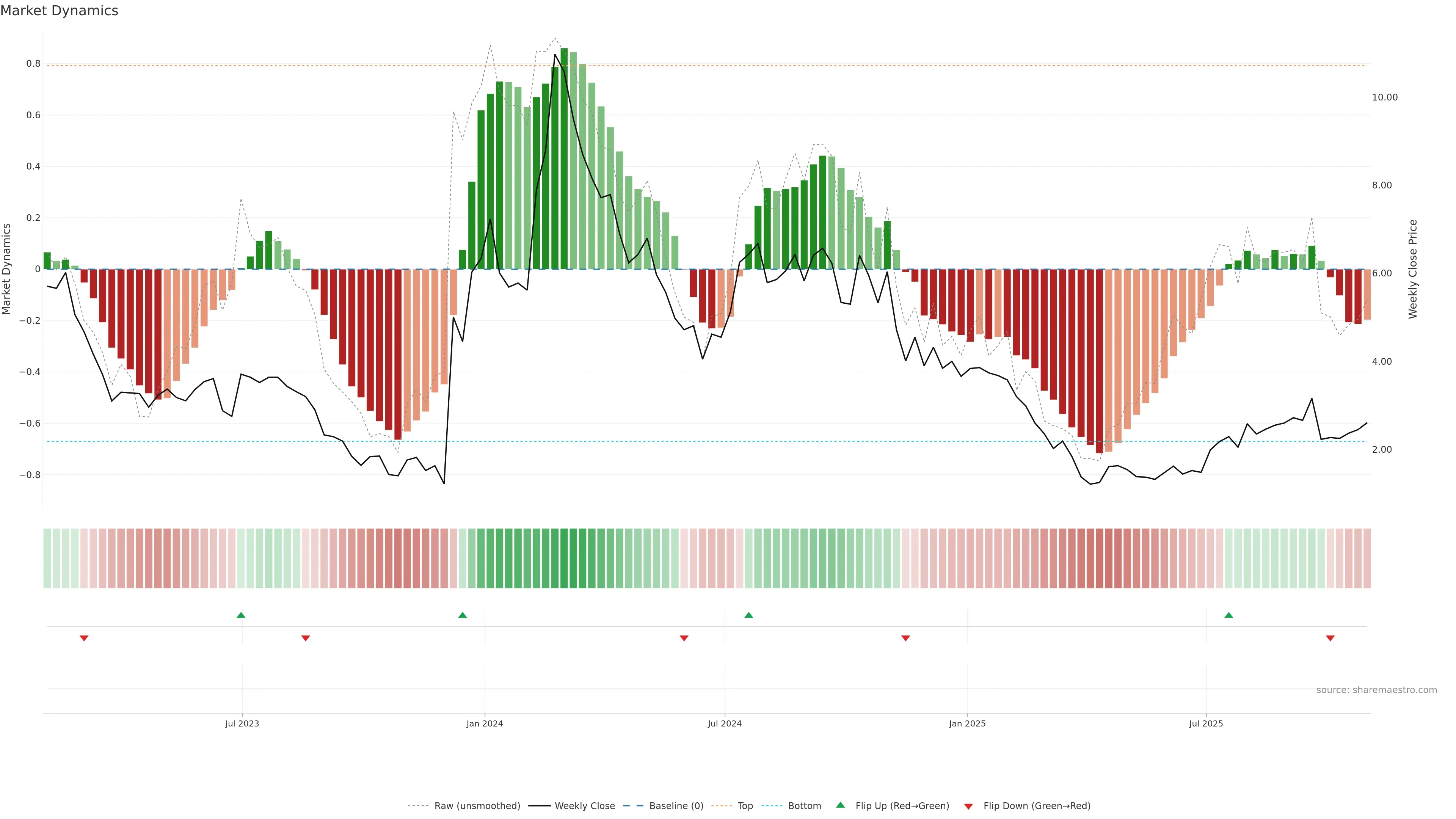Click the last red flip-down marker at far right

[x=1330, y=638]
